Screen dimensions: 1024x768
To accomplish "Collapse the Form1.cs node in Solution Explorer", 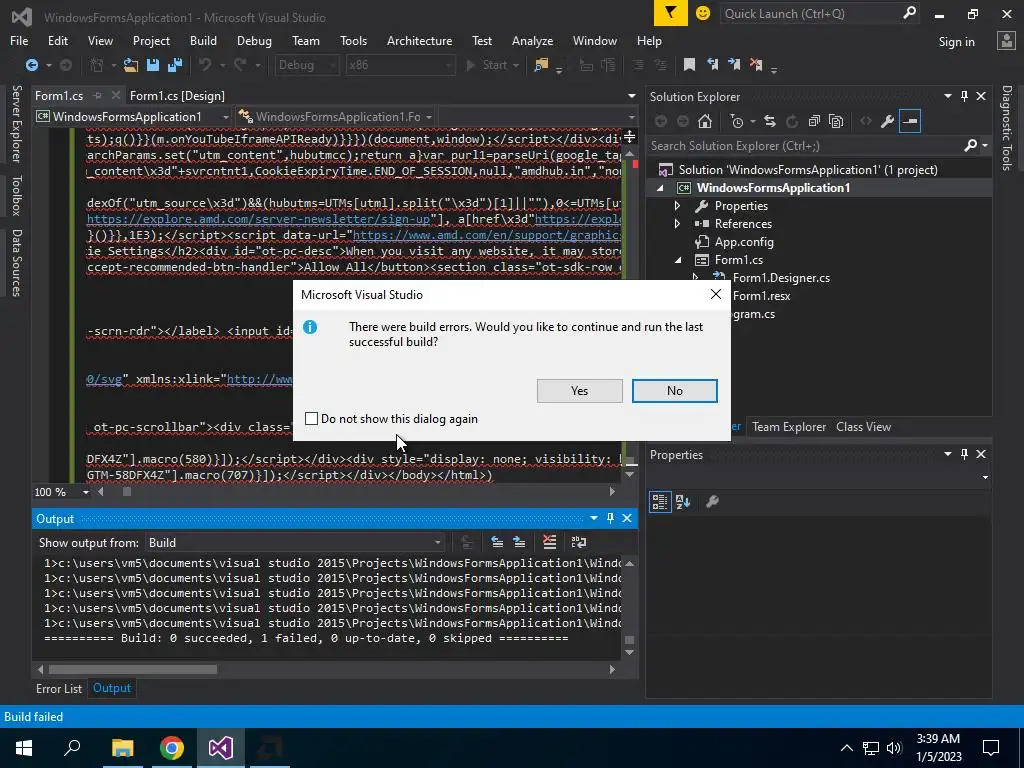I will (678, 260).
